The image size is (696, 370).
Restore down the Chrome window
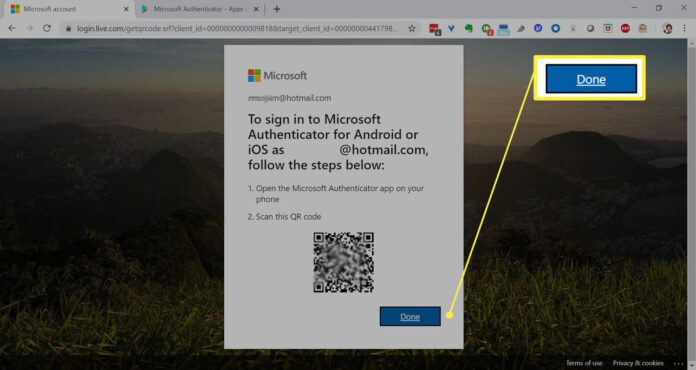[x=659, y=8]
